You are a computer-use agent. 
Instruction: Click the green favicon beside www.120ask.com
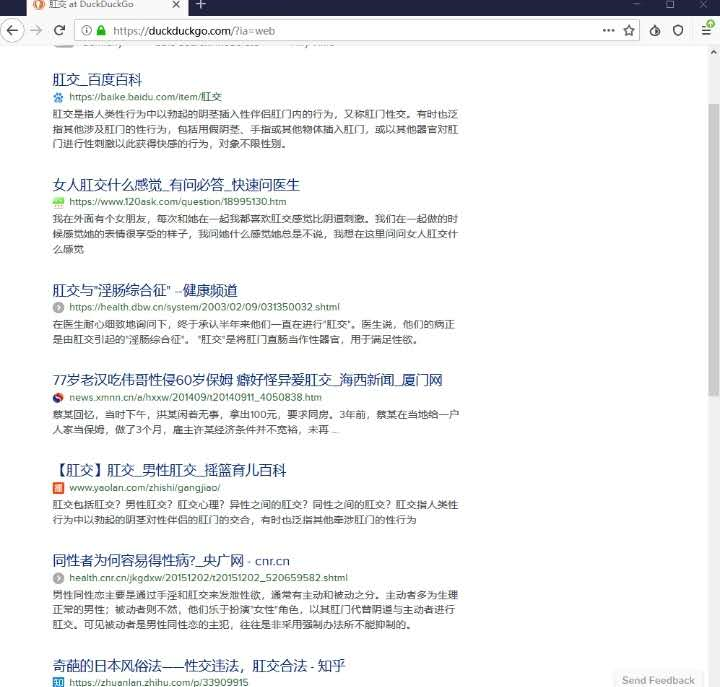click(58, 202)
